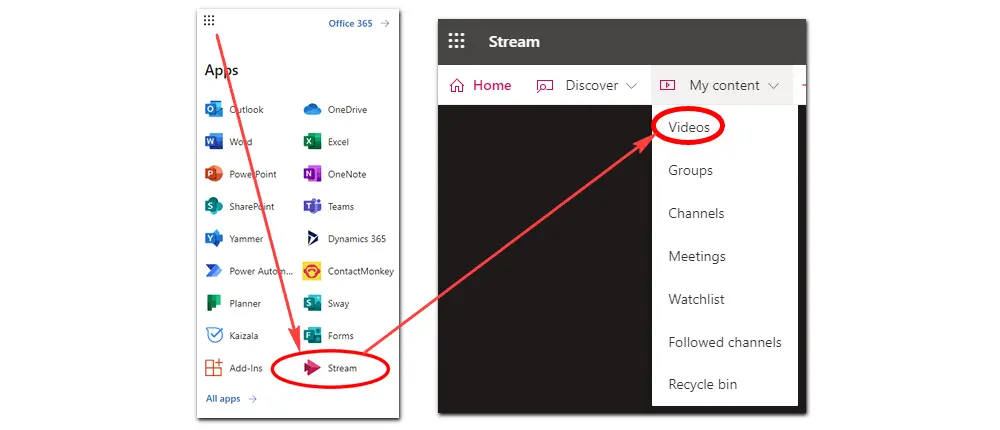Open the OneNote app icon
This screenshot has height=430, width=1000.
point(312,174)
